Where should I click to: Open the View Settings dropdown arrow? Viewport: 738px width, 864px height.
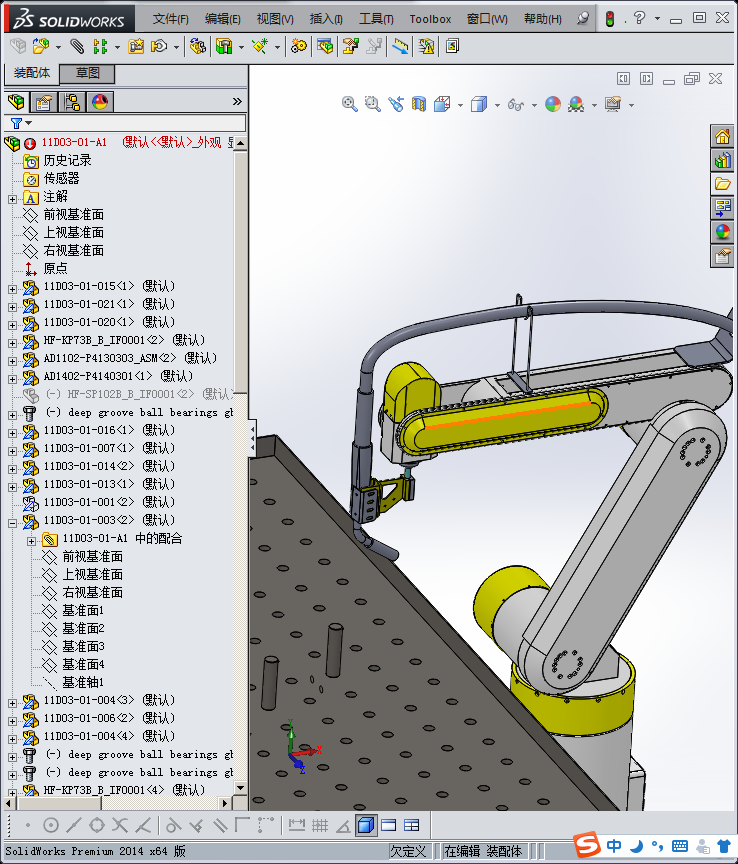tap(632, 105)
